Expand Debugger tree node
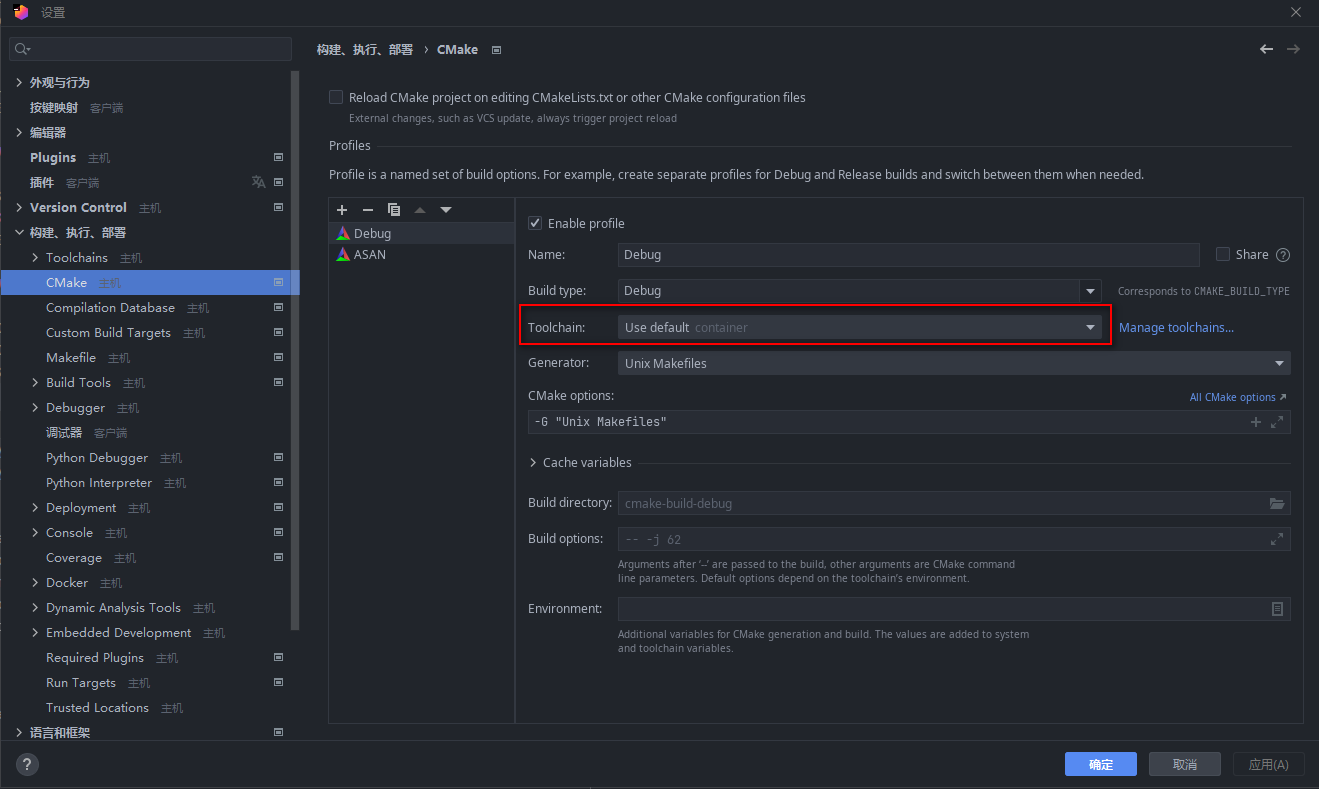 [x=36, y=407]
